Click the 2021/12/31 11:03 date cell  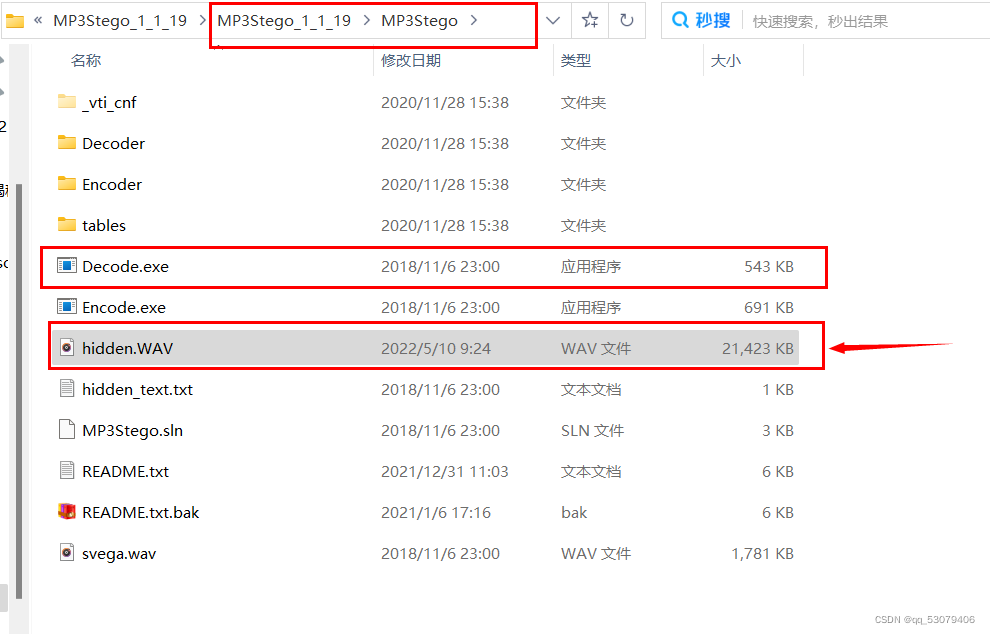coord(444,472)
